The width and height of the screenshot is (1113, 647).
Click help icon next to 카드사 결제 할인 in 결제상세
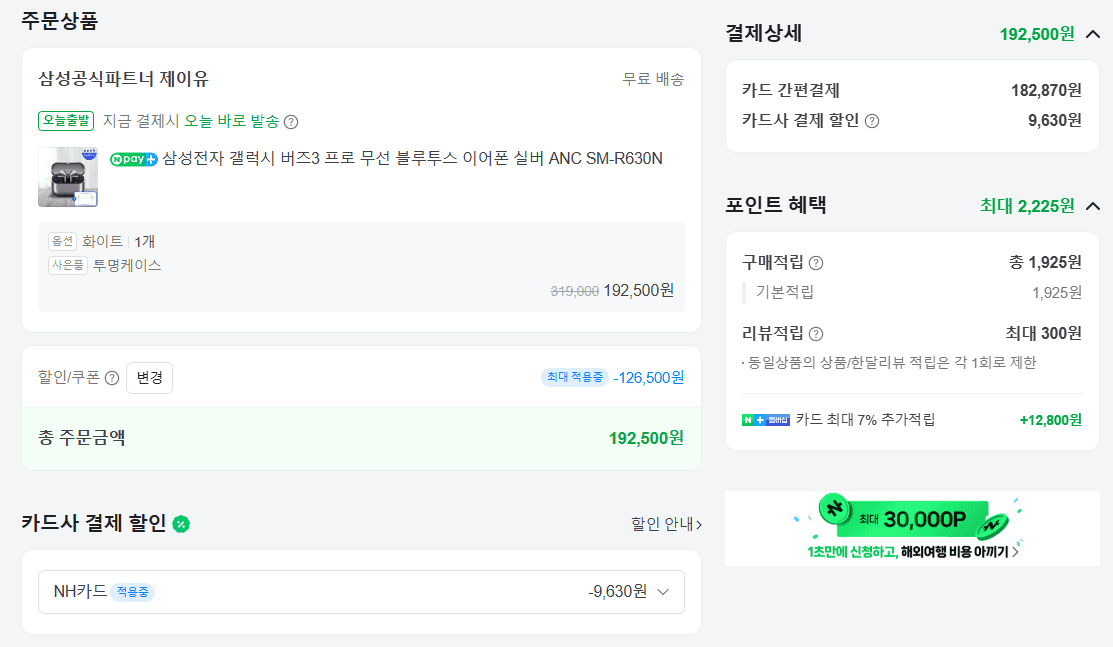[x=872, y=121]
